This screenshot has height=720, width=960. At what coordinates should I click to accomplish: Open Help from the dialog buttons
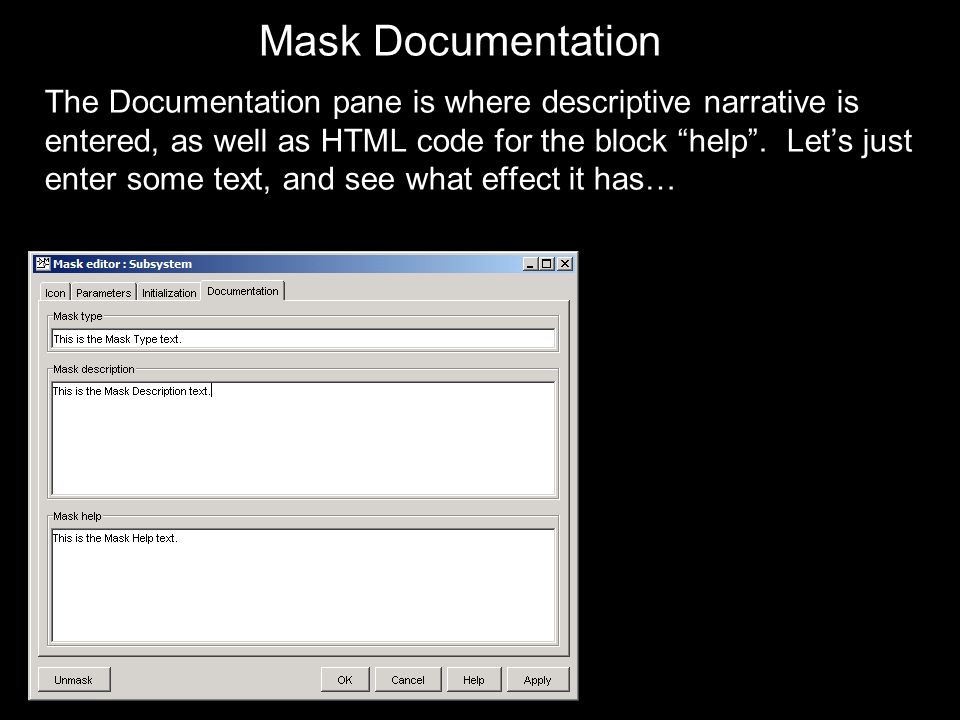click(x=474, y=680)
